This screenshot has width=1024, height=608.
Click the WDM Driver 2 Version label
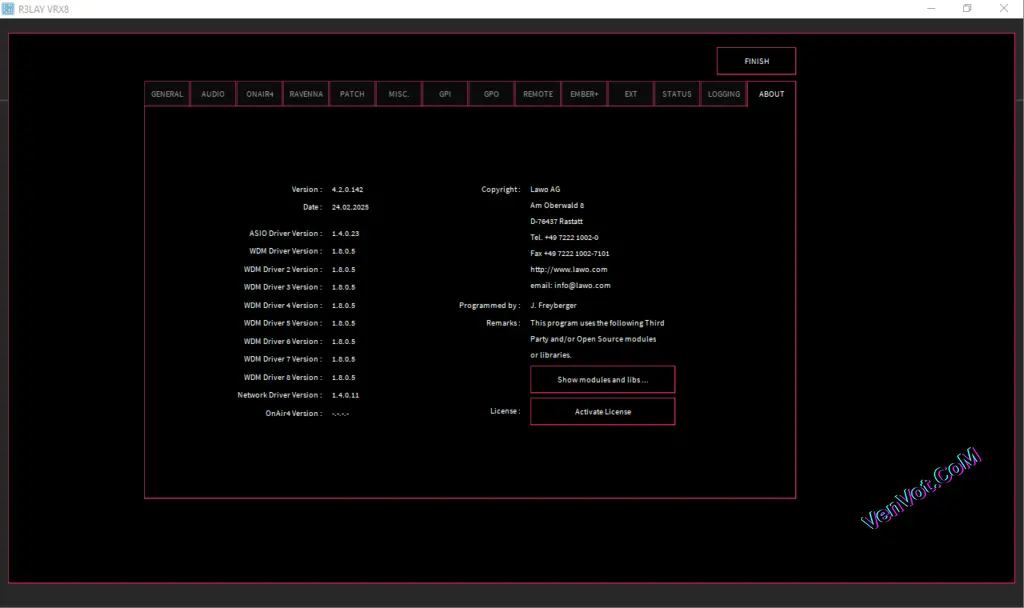pos(283,269)
